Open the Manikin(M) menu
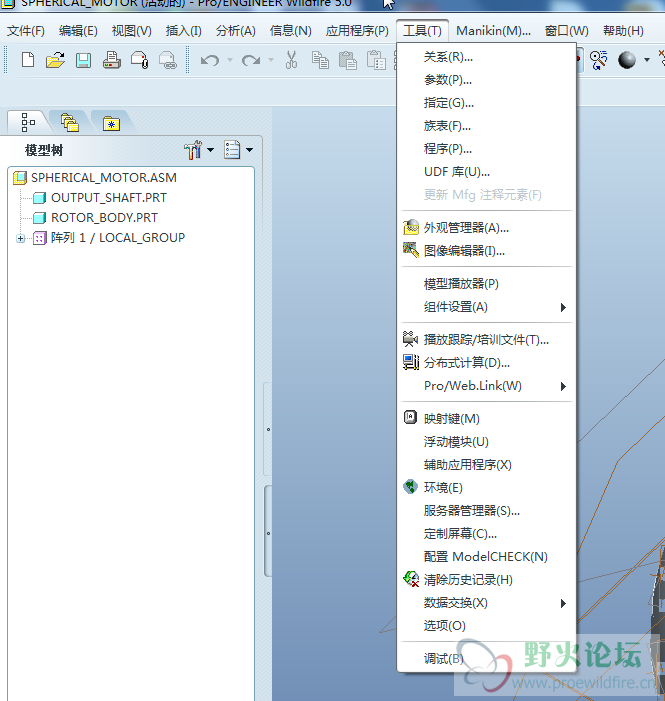The height and width of the screenshot is (701, 665). 493,31
